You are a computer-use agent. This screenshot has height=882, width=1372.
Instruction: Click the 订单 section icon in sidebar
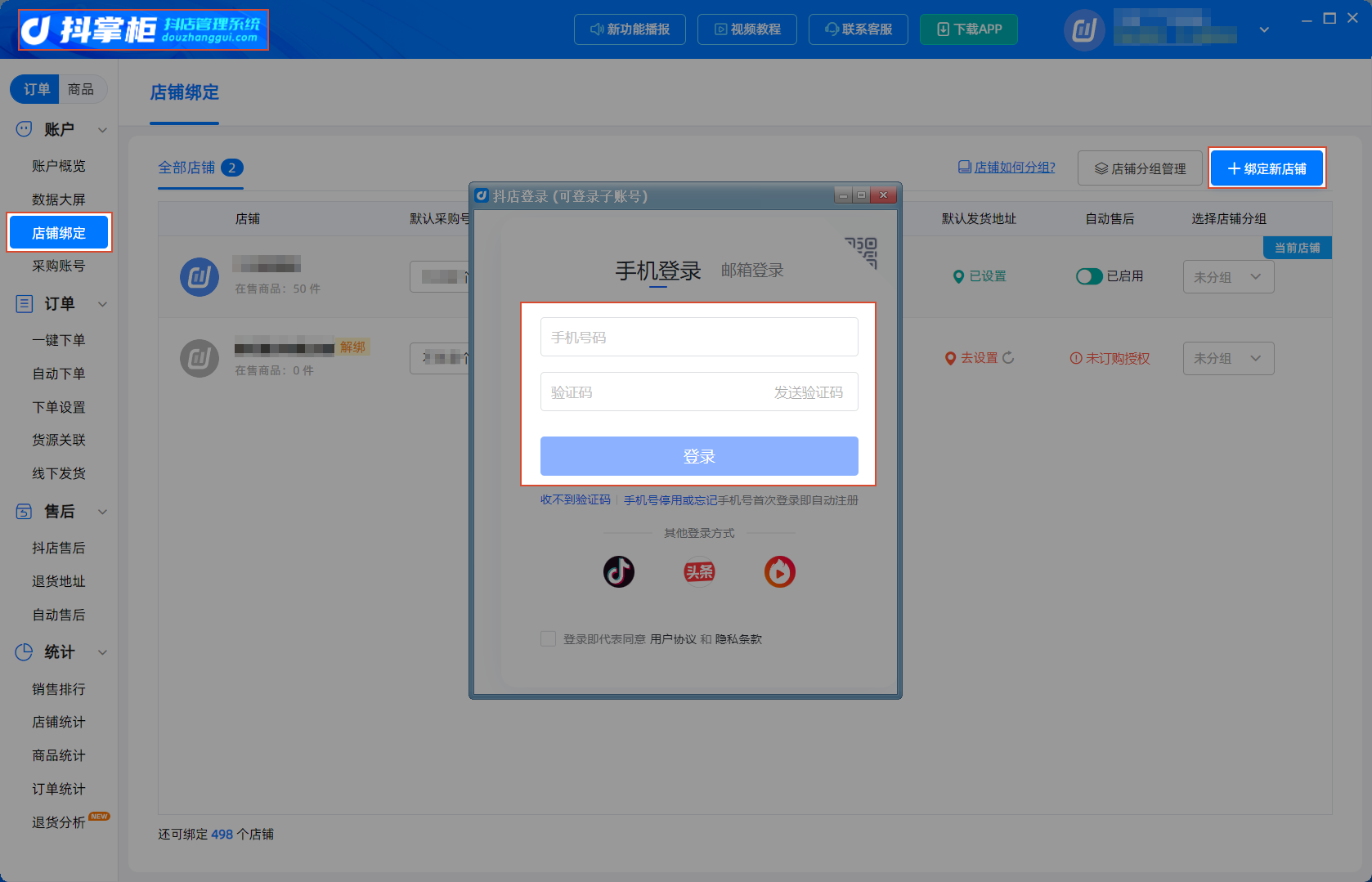point(25,304)
